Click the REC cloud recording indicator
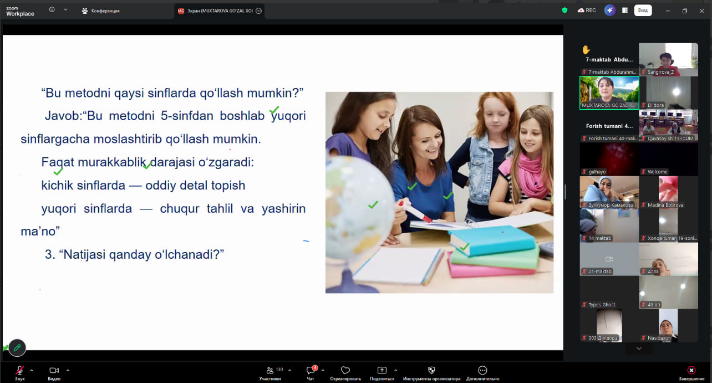Viewport: 712px width, 383px height. [587, 10]
